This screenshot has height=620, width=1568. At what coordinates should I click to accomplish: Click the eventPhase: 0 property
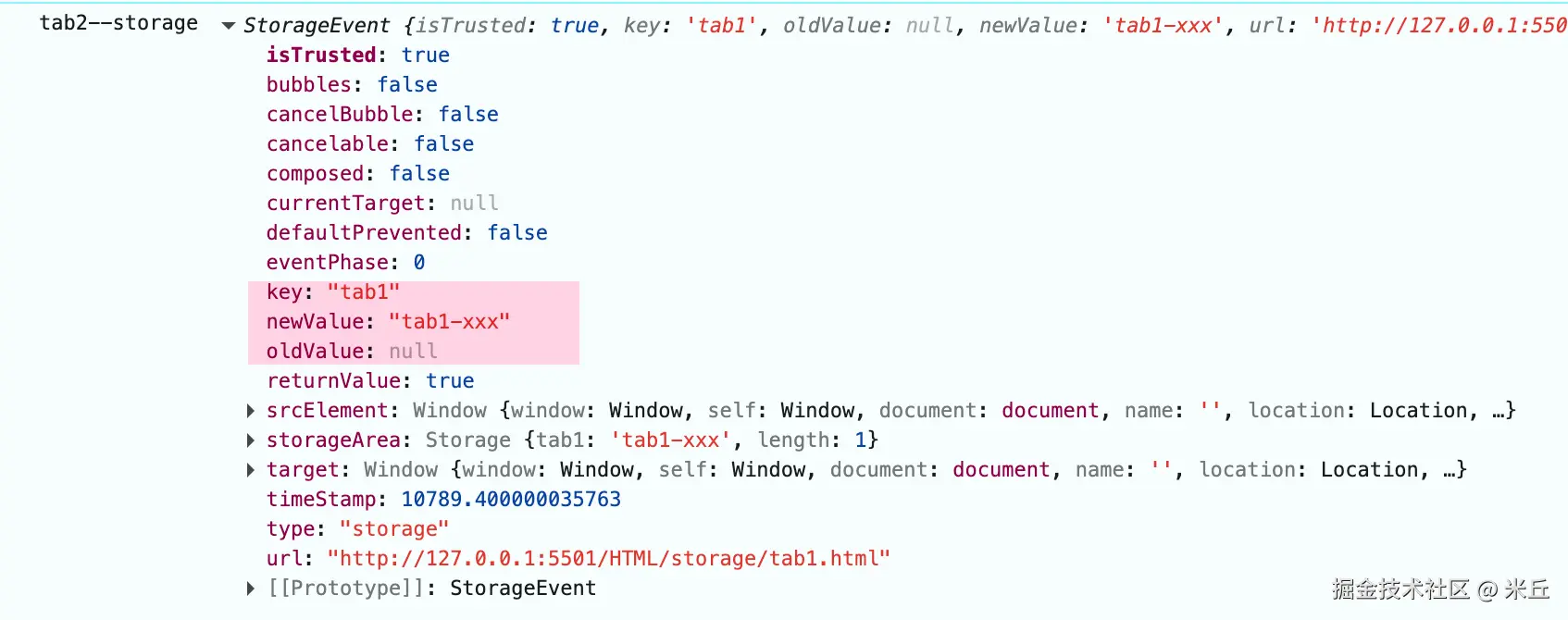[x=346, y=263]
